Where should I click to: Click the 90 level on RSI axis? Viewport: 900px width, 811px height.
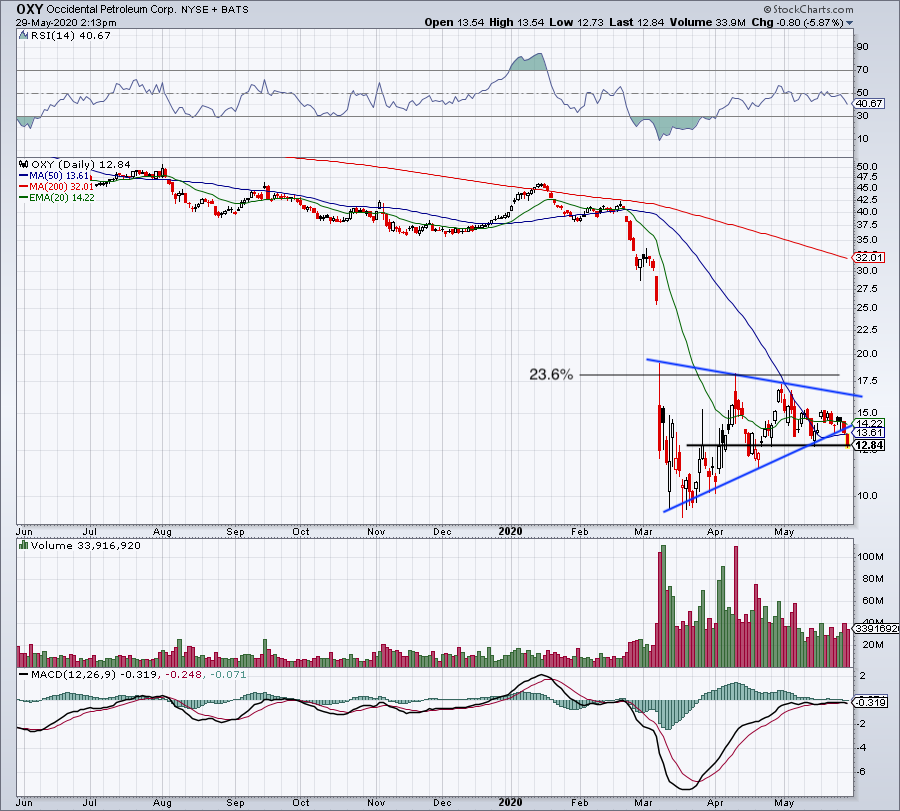[x=863, y=47]
